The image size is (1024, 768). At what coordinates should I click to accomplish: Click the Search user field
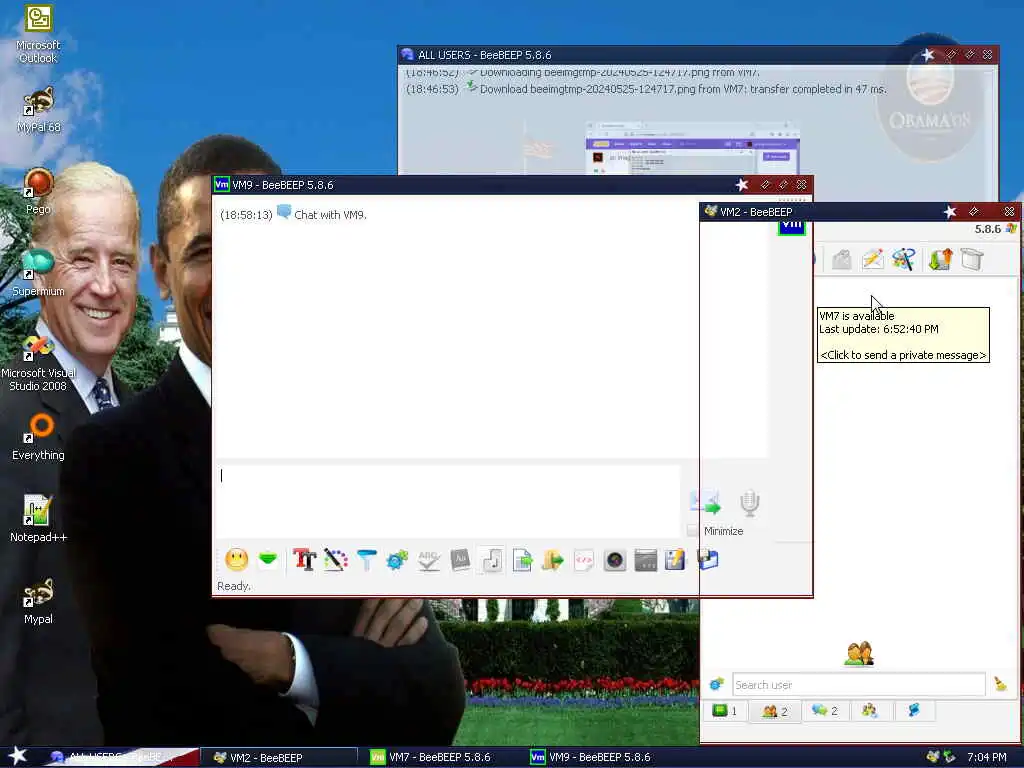click(858, 684)
